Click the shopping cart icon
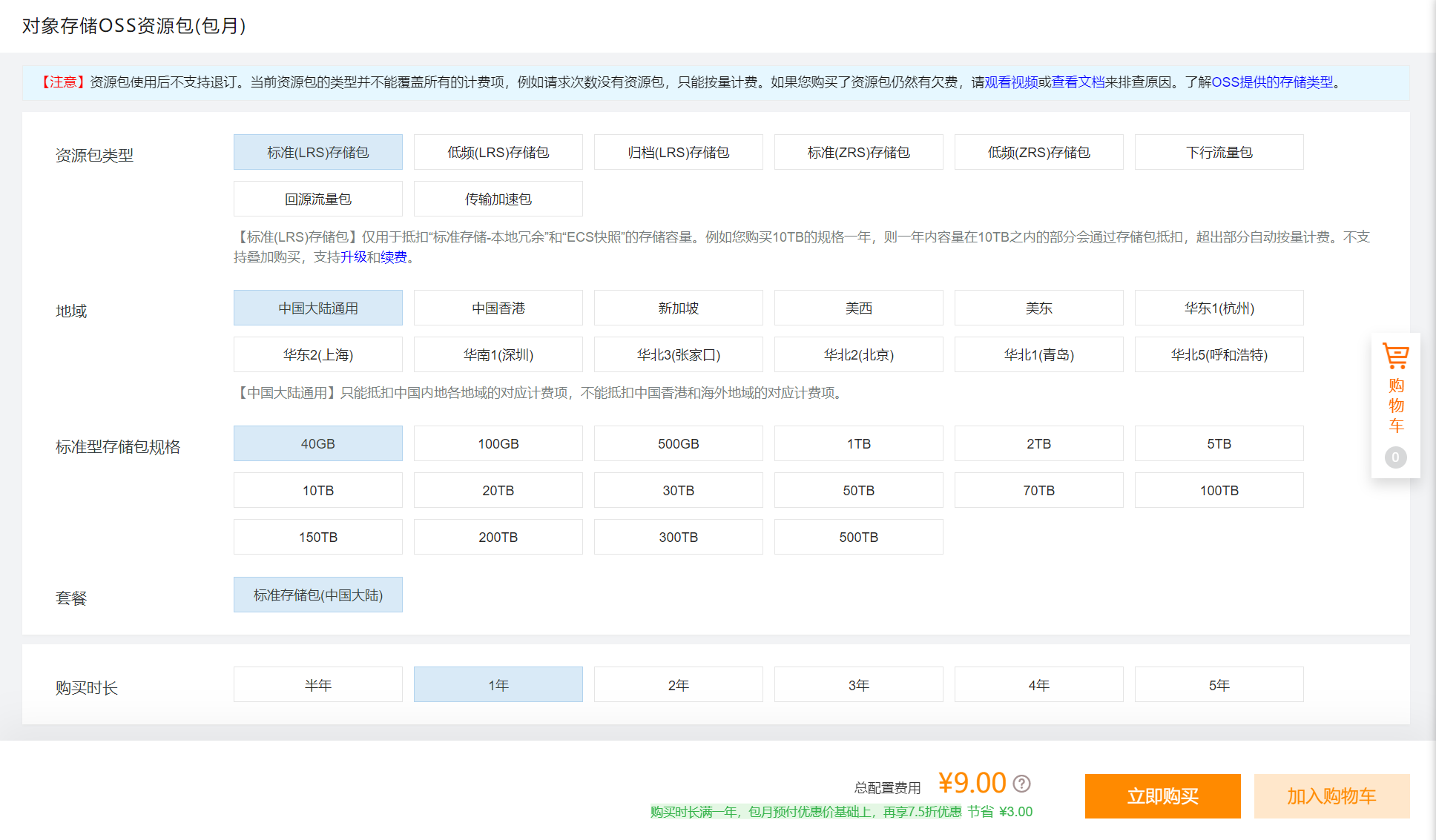Image resolution: width=1436 pixels, height=840 pixels. pyautogui.click(x=1395, y=357)
